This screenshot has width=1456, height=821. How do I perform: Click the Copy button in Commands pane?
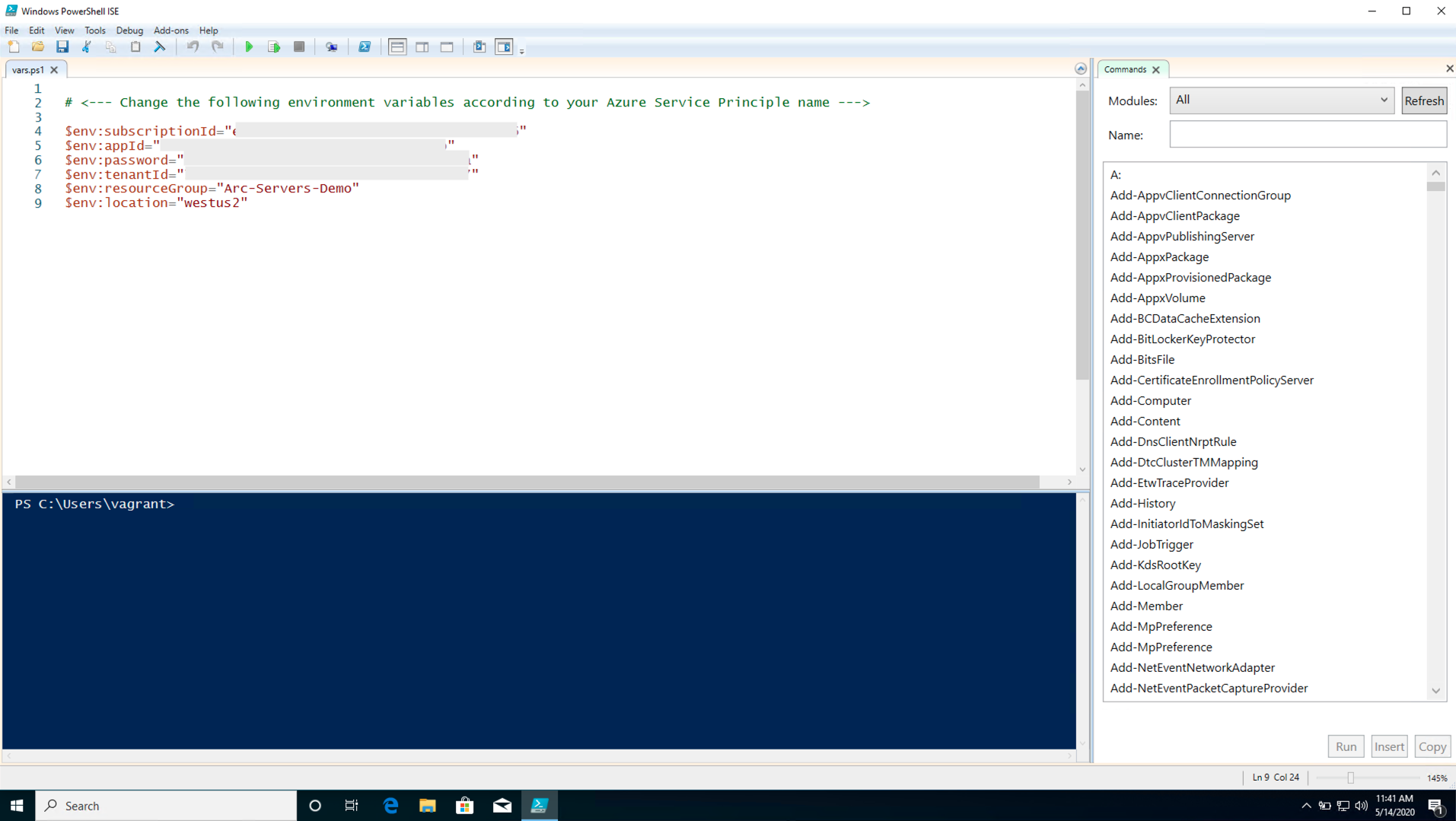1432,746
